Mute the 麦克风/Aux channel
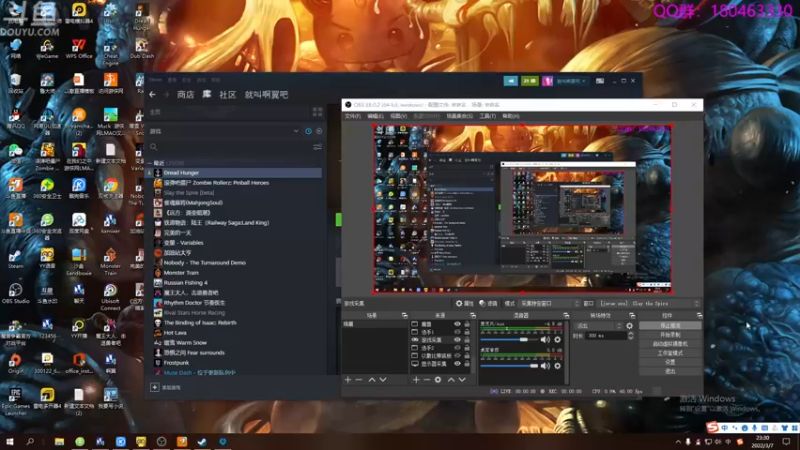The width and height of the screenshot is (800, 450). 545,340
